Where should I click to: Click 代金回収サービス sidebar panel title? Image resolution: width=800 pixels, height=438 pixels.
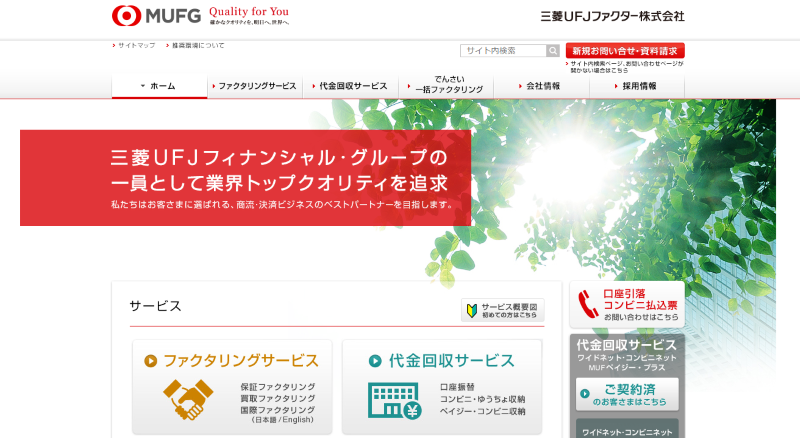627,345
